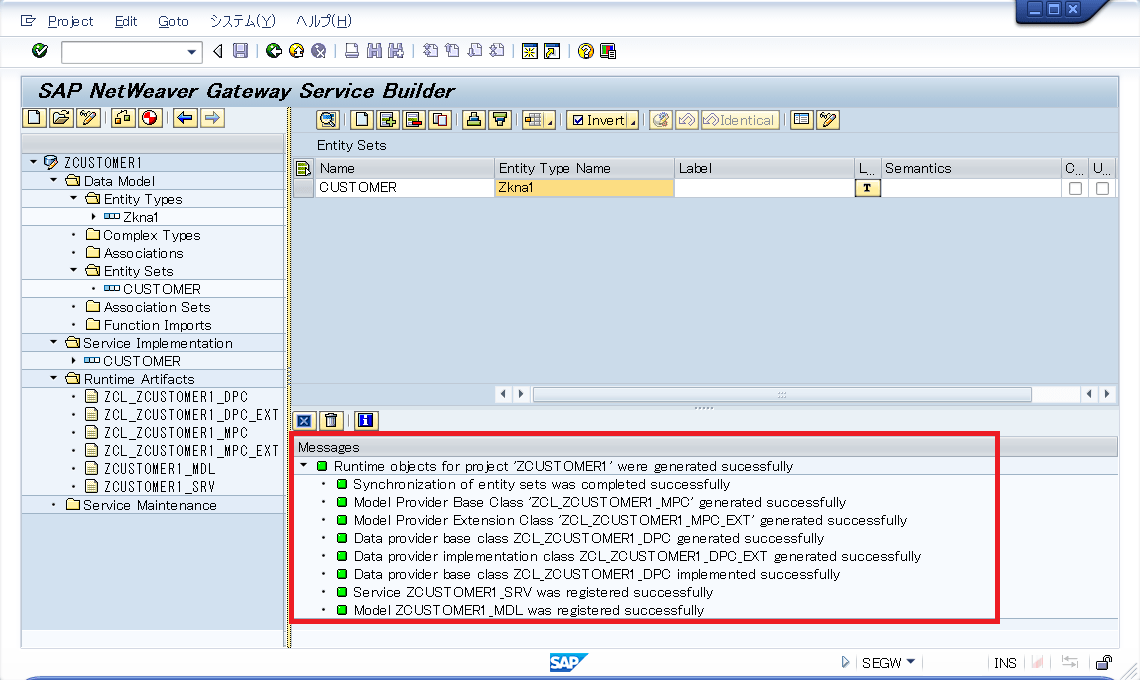Open the システム(Y) menu
The image size is (1140, 680).
pyautogui.click(x=243, y=21)
